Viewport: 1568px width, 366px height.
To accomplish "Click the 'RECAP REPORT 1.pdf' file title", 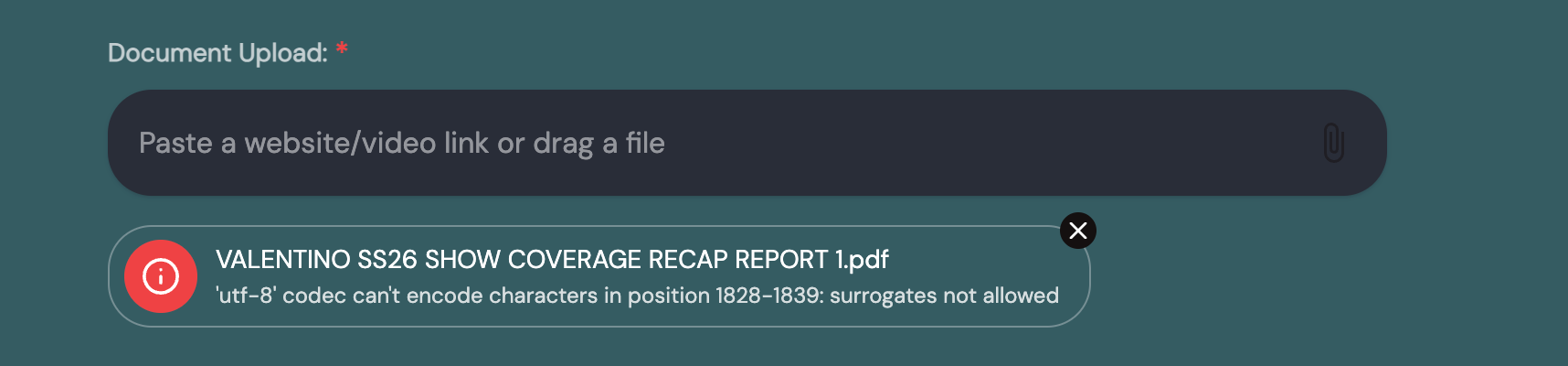I will tap(768, 260).
